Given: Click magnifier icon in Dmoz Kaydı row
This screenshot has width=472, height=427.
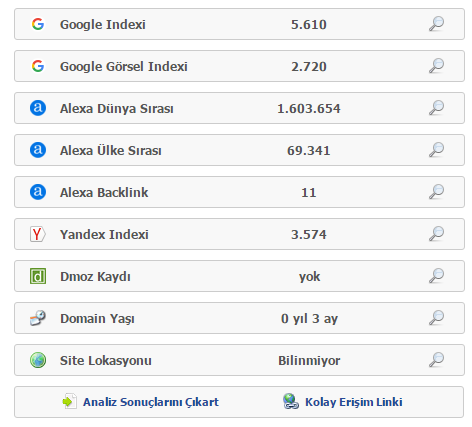Looking at the screenshot, I should 436,276.
